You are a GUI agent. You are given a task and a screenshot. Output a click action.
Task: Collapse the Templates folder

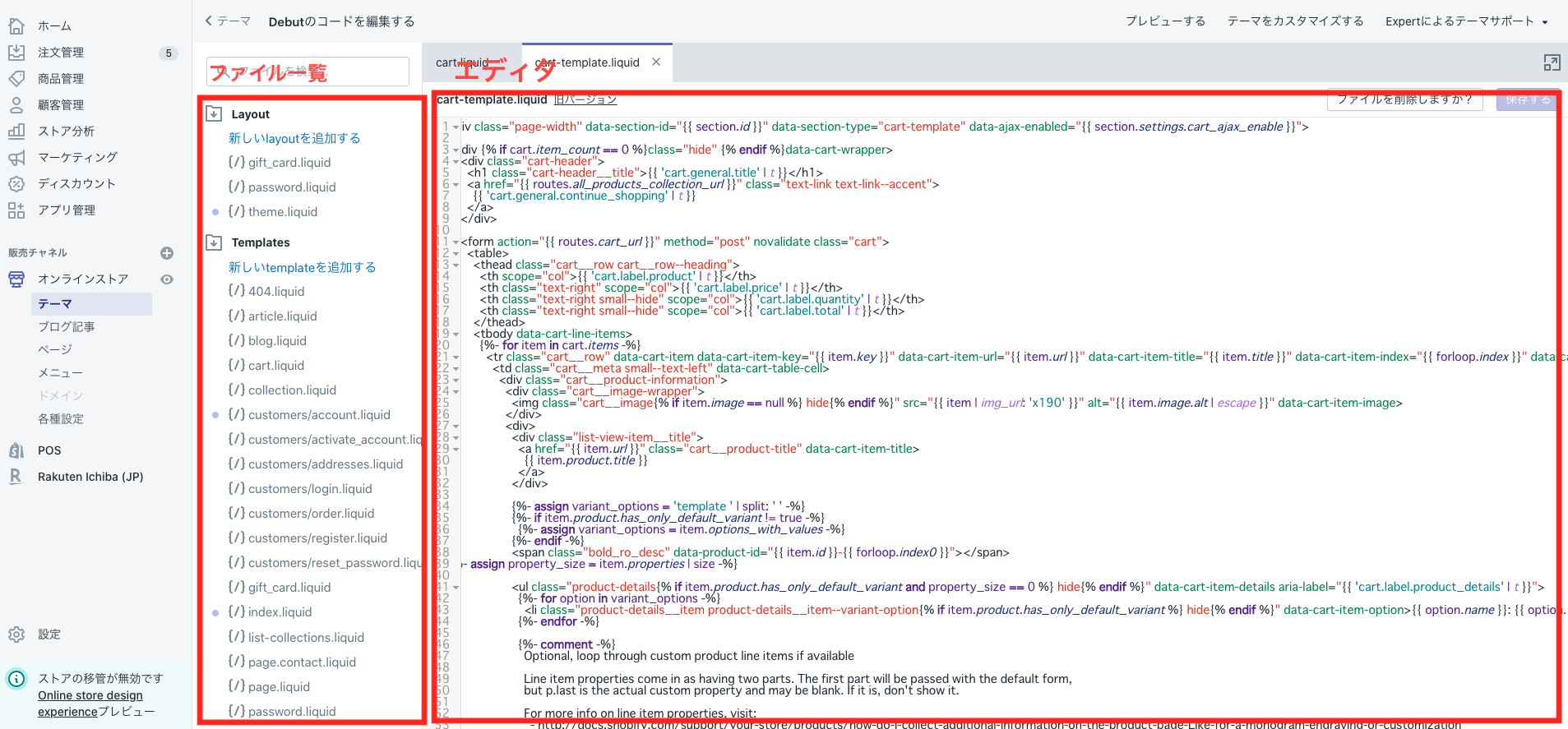click(215, 242)
